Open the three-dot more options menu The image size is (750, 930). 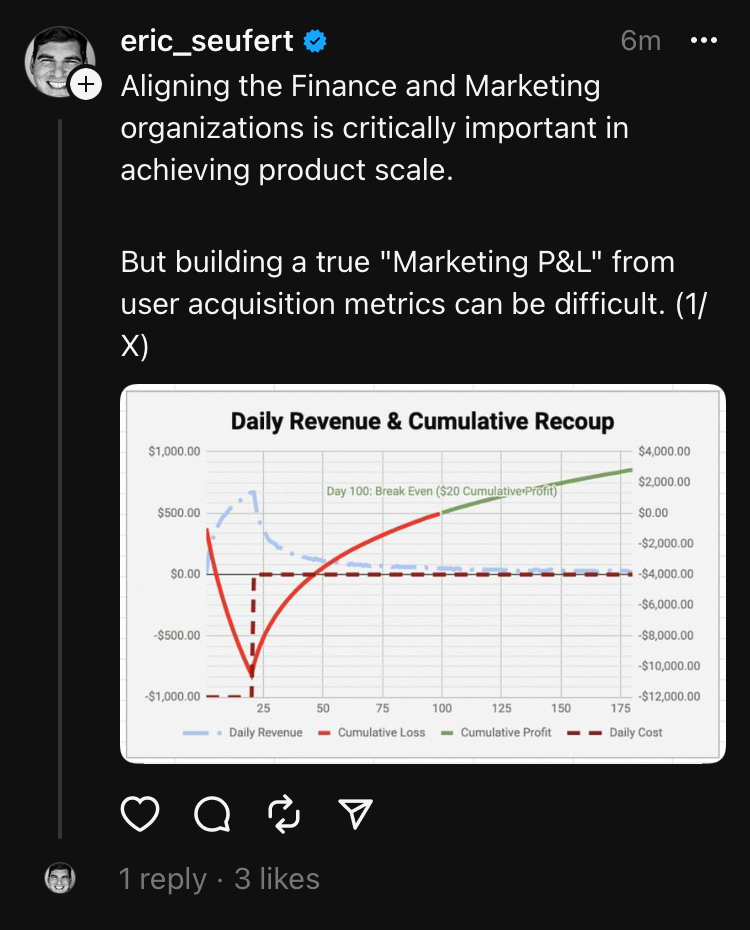704,40
